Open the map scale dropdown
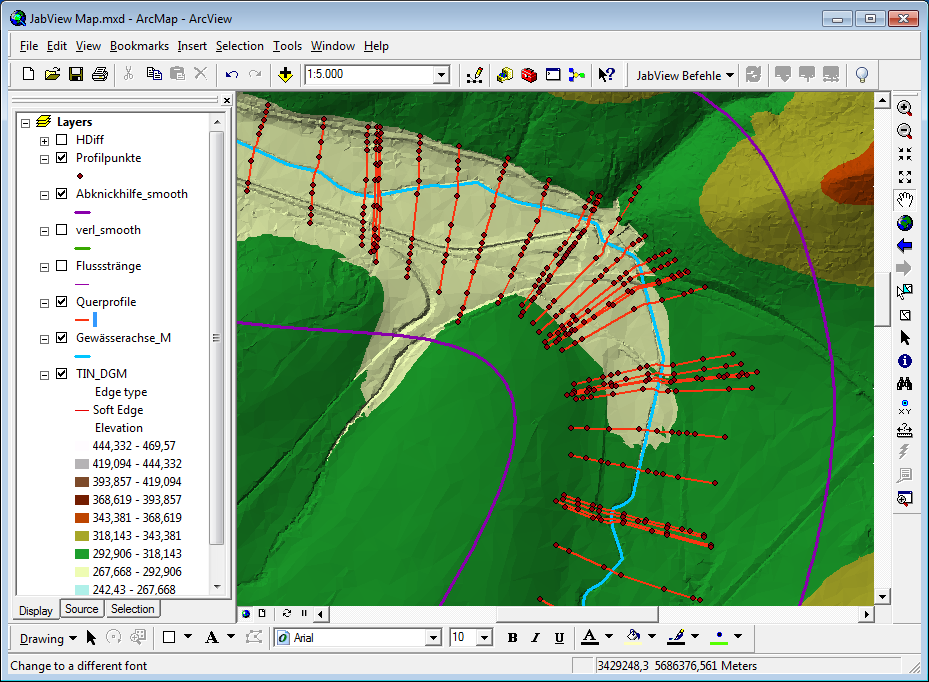This screenshot has width=929, height=682. point(441,74)
